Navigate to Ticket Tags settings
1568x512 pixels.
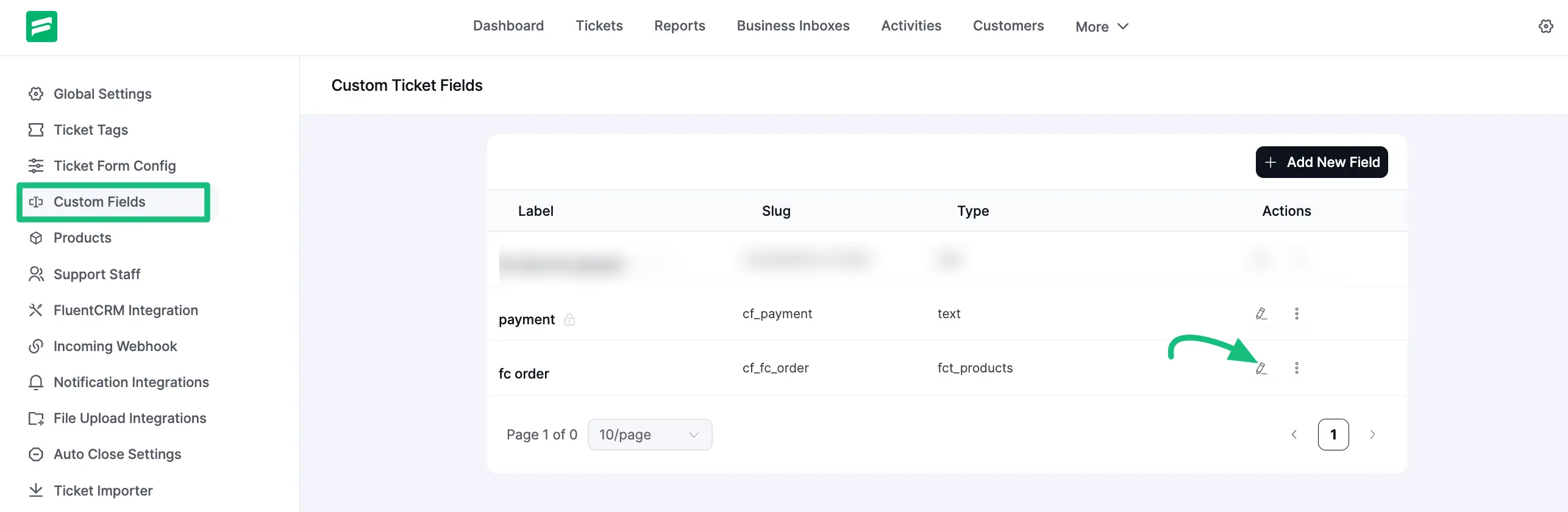[x=90, y=130]
